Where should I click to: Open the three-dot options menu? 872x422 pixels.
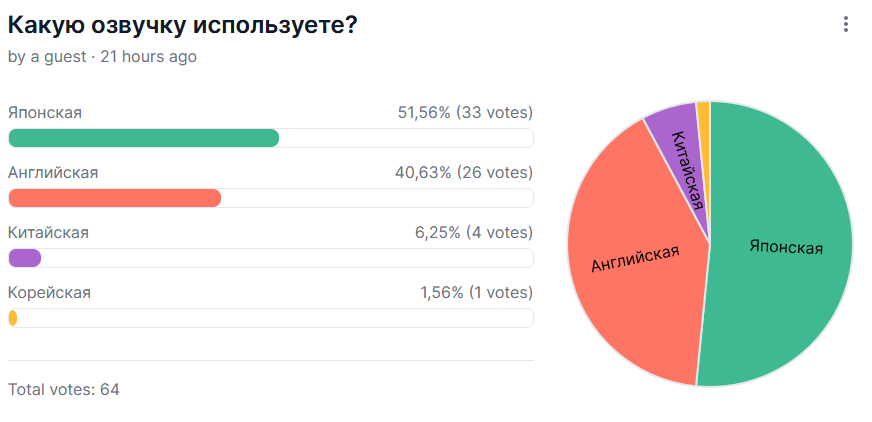click(x=846, y=24)
